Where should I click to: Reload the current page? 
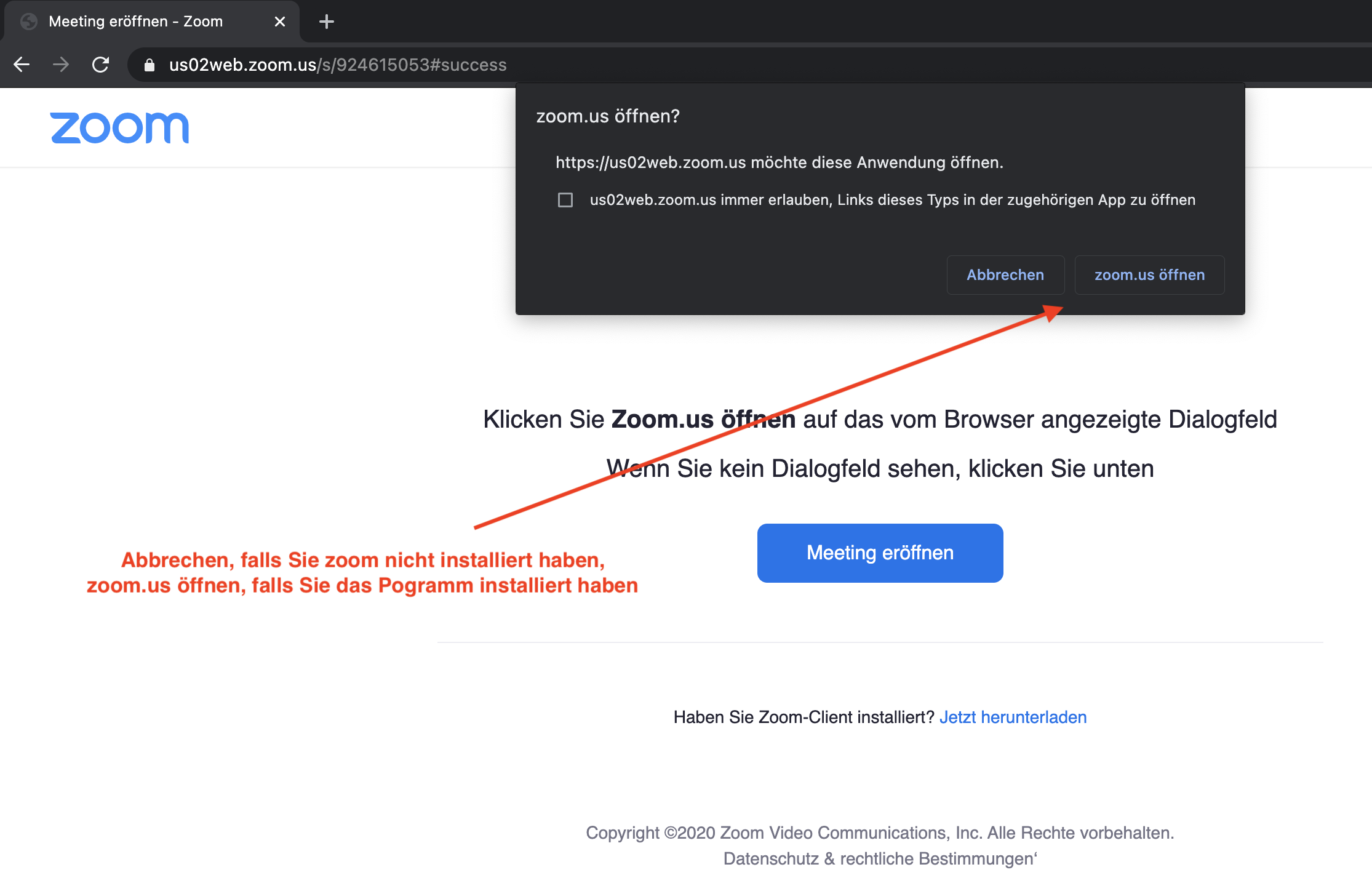pyautogui.click(x=100, y=65)
